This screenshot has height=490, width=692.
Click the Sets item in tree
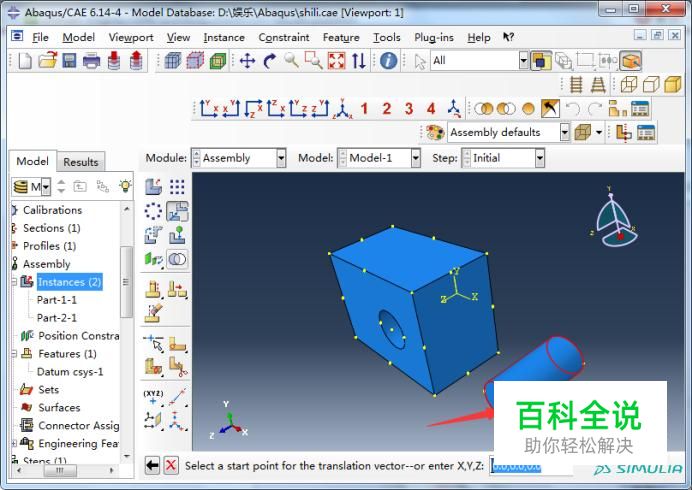point(48,389)
